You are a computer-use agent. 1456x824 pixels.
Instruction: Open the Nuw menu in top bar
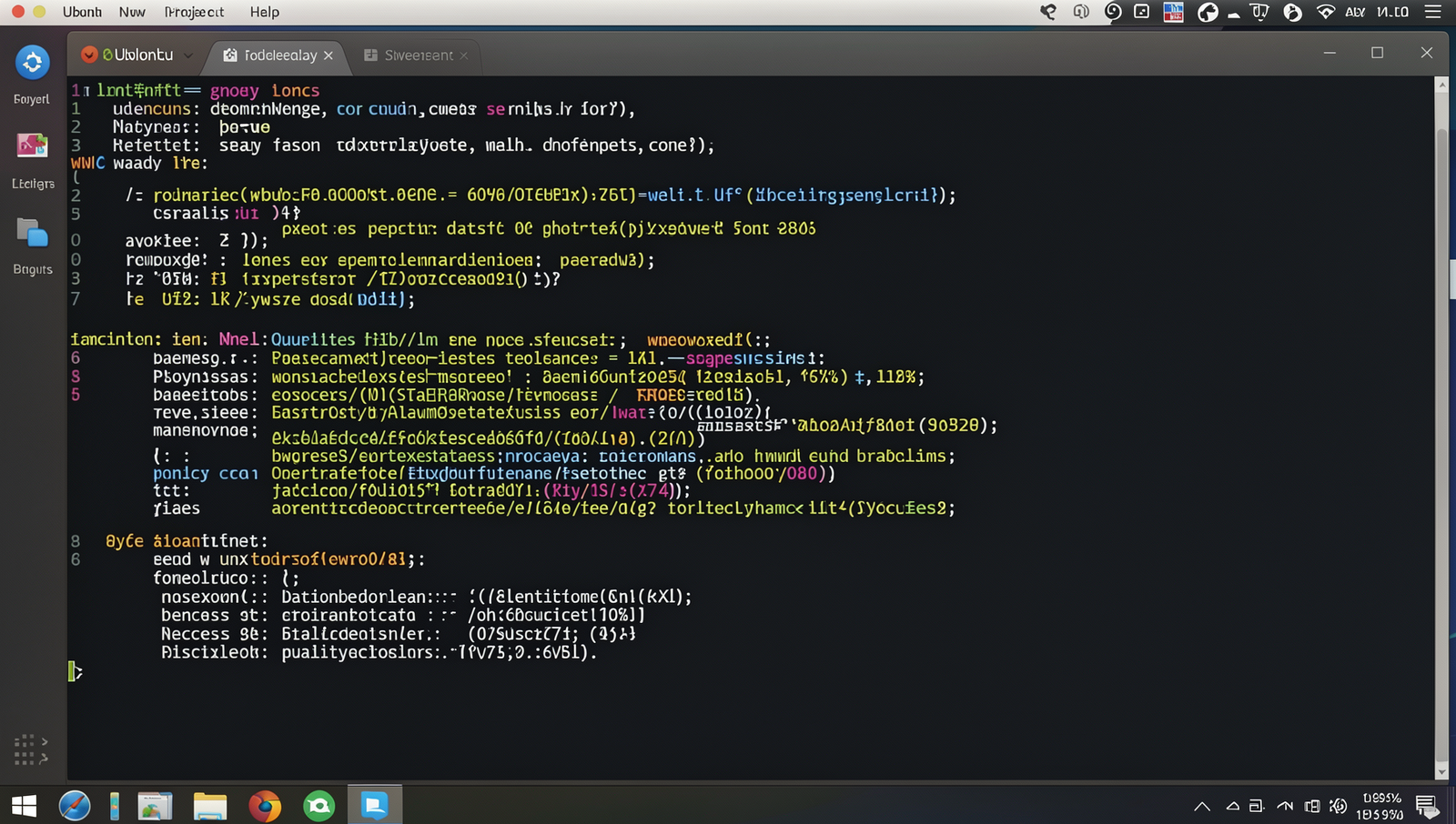(132, 12)
